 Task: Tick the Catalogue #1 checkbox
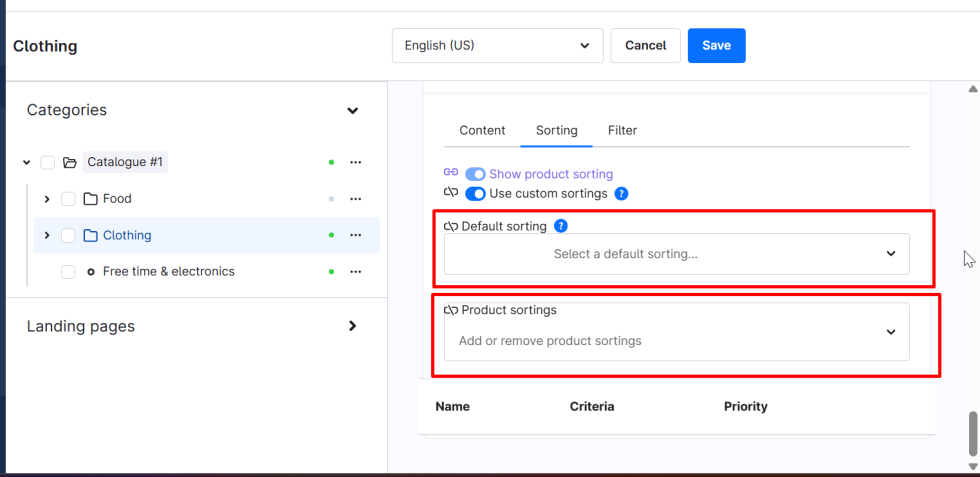(48, 162)
